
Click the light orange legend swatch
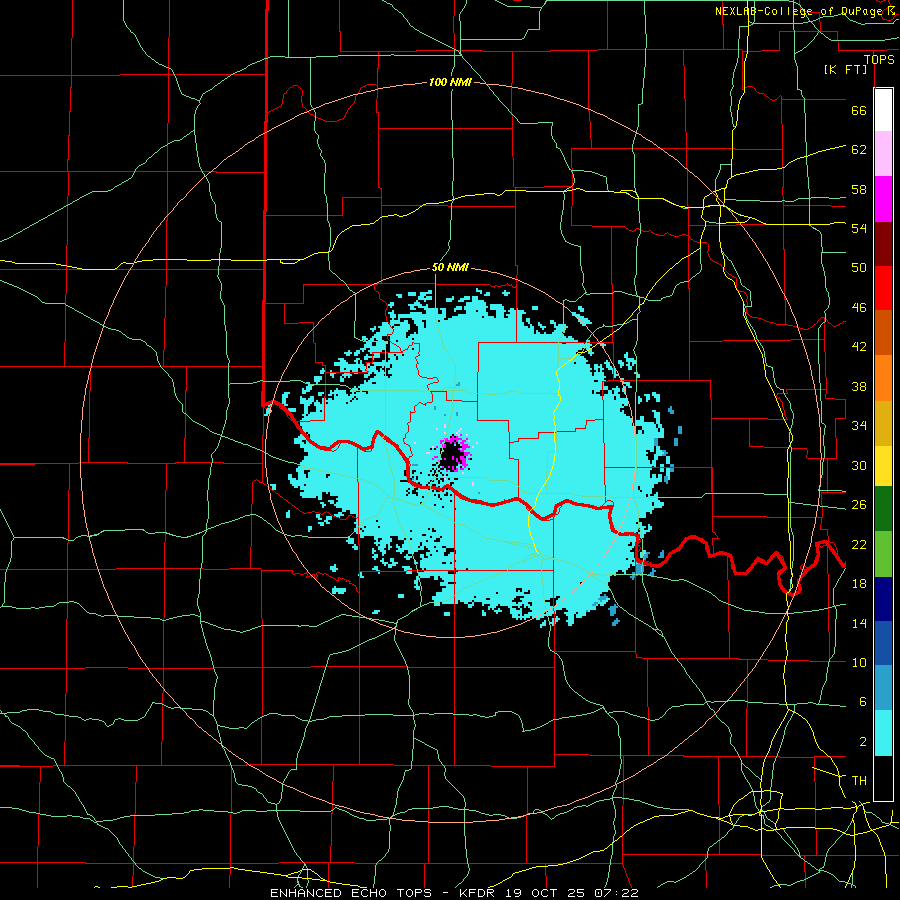click(883, 378)
